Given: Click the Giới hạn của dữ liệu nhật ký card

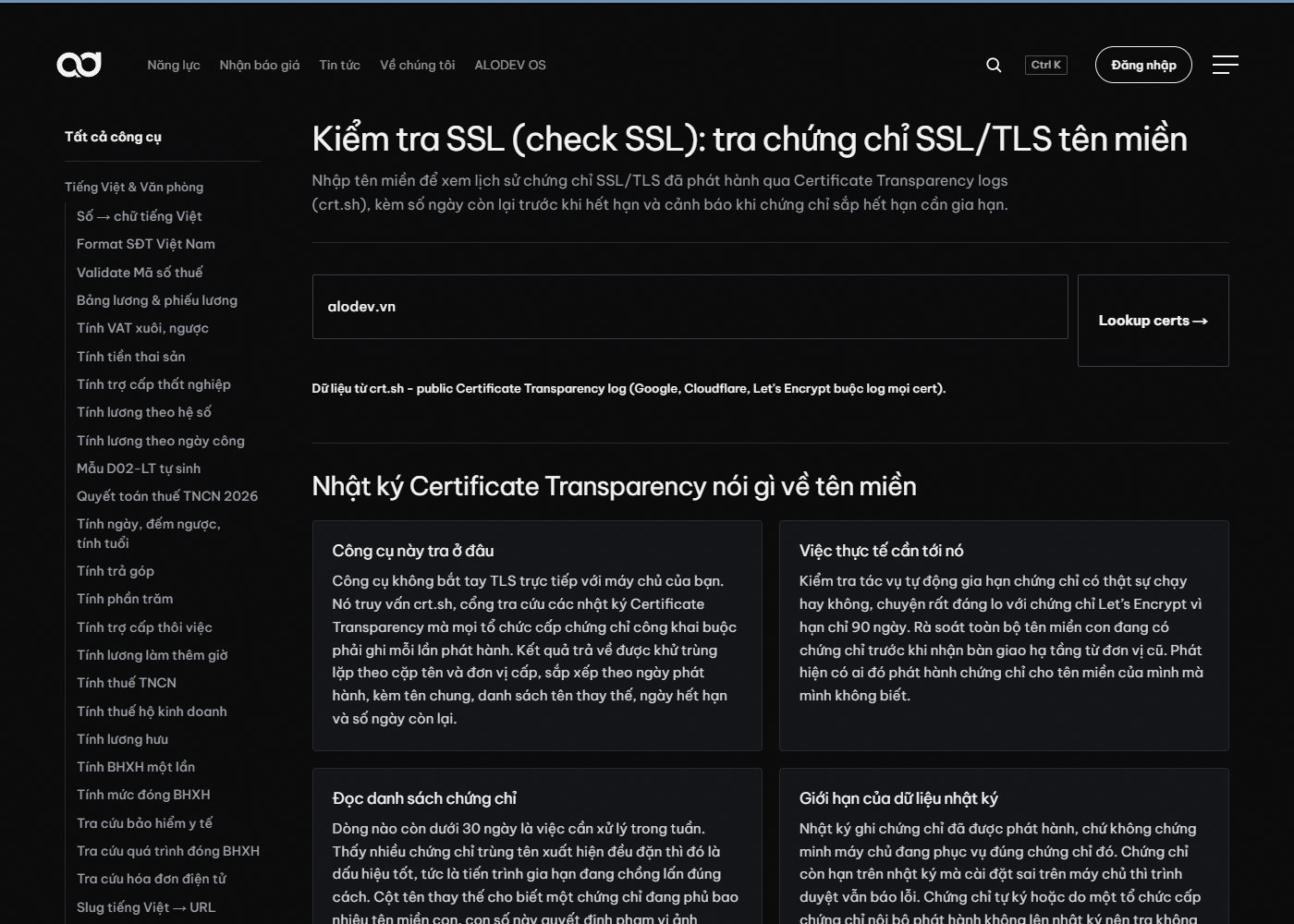Looking at the screenshot, I should pos(1004,845).
